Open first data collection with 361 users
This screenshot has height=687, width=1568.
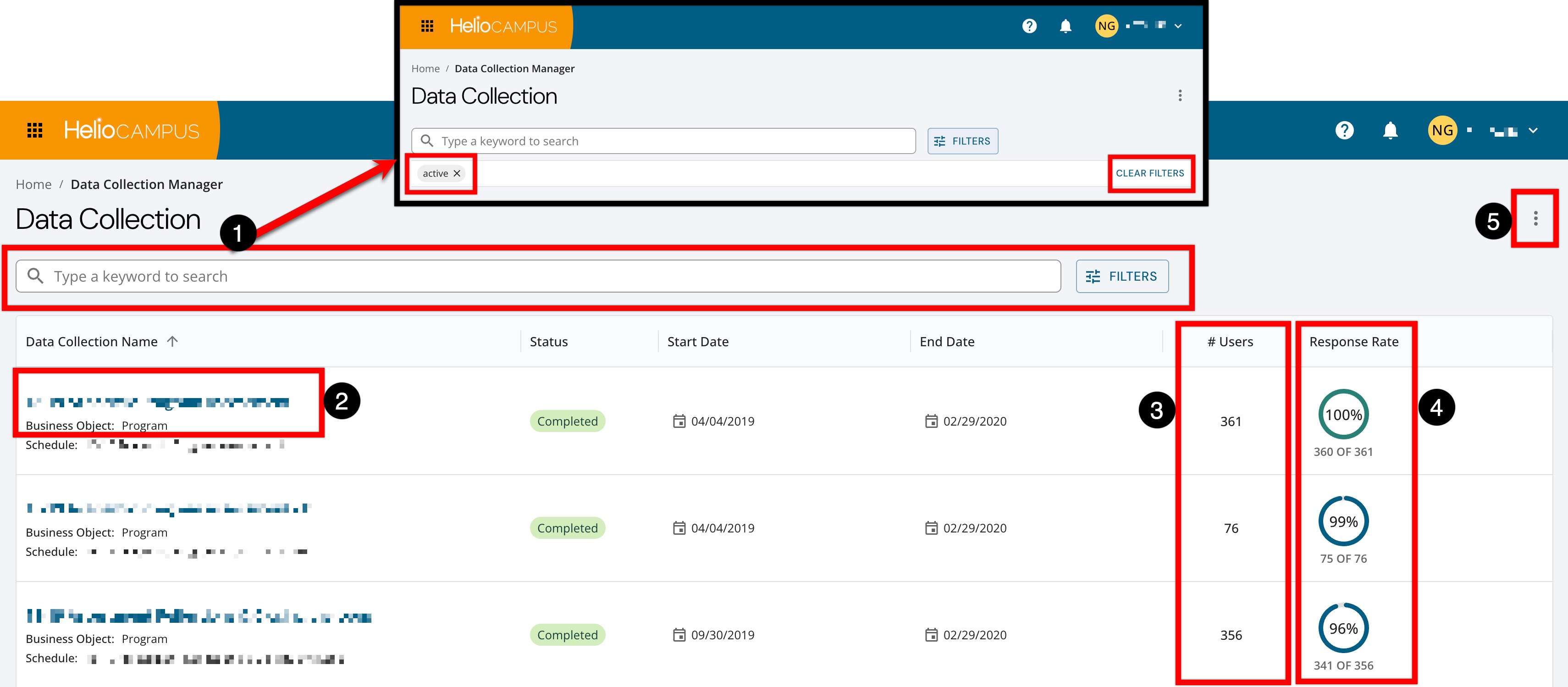158,402
